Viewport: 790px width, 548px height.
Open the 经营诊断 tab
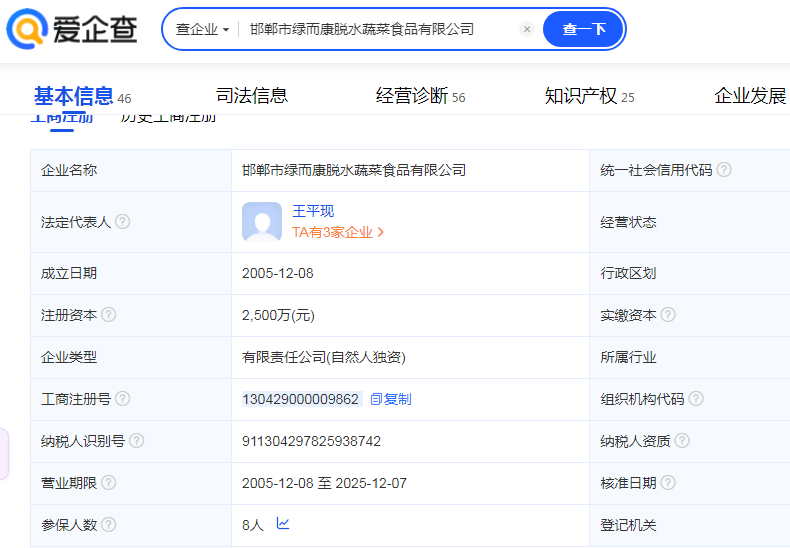tap(412, 96)
